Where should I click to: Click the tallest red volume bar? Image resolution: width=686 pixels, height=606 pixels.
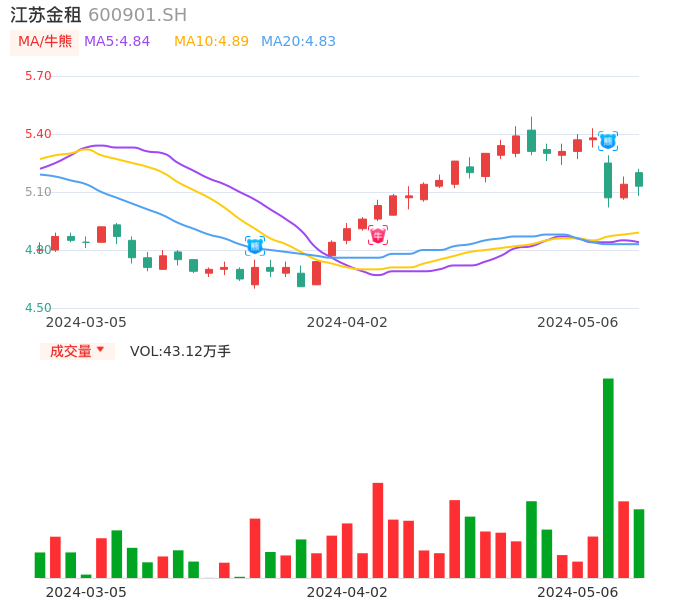[378, 529]
